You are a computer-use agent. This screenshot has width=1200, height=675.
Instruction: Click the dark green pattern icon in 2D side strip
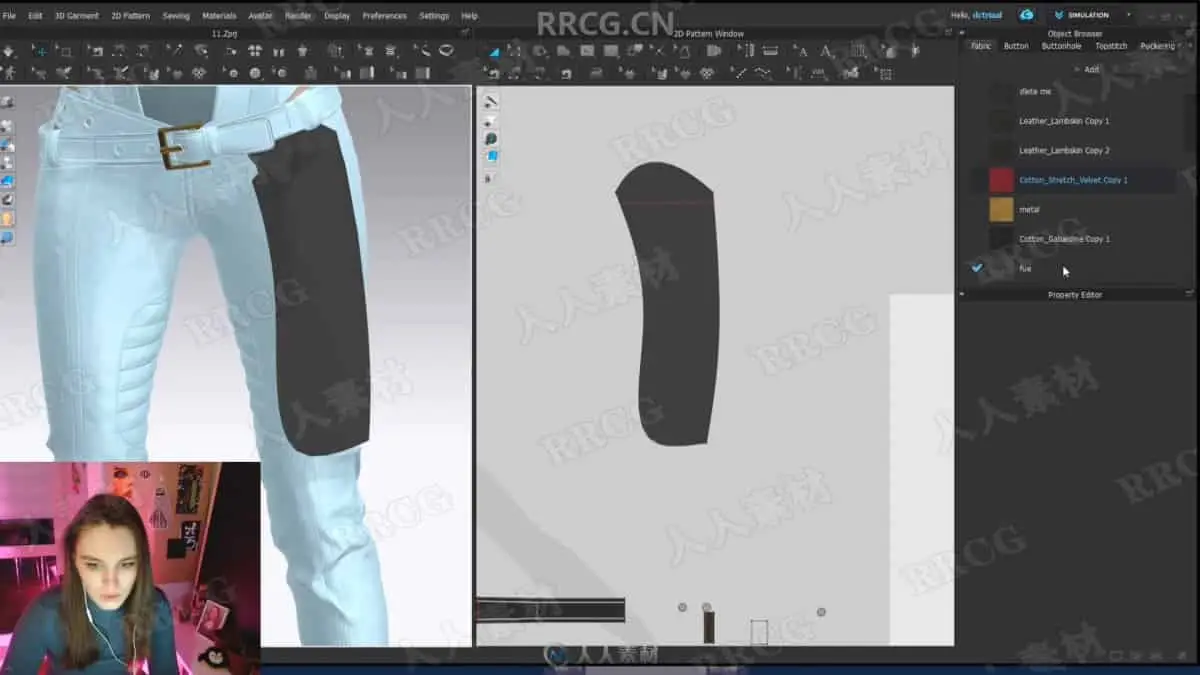tap(490, 139)
